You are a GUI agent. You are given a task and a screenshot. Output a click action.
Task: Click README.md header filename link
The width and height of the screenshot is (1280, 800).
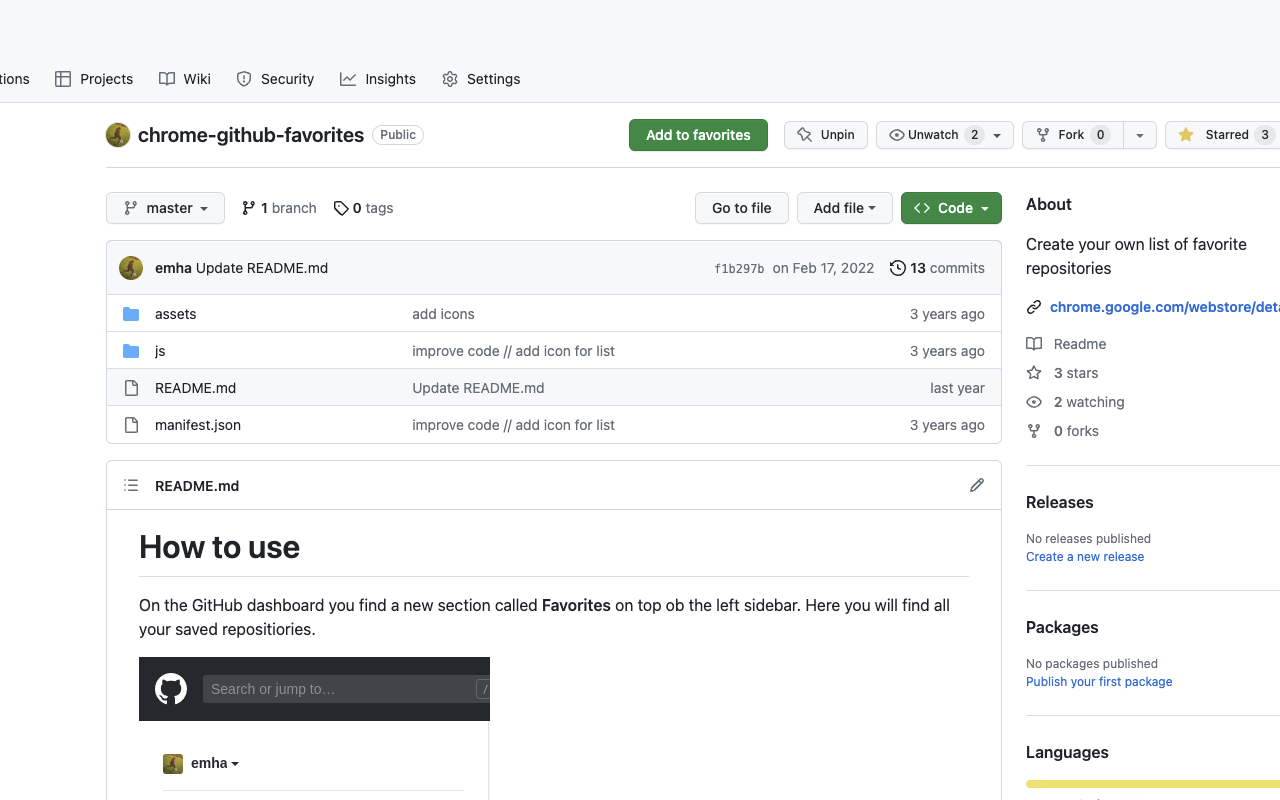197,486
